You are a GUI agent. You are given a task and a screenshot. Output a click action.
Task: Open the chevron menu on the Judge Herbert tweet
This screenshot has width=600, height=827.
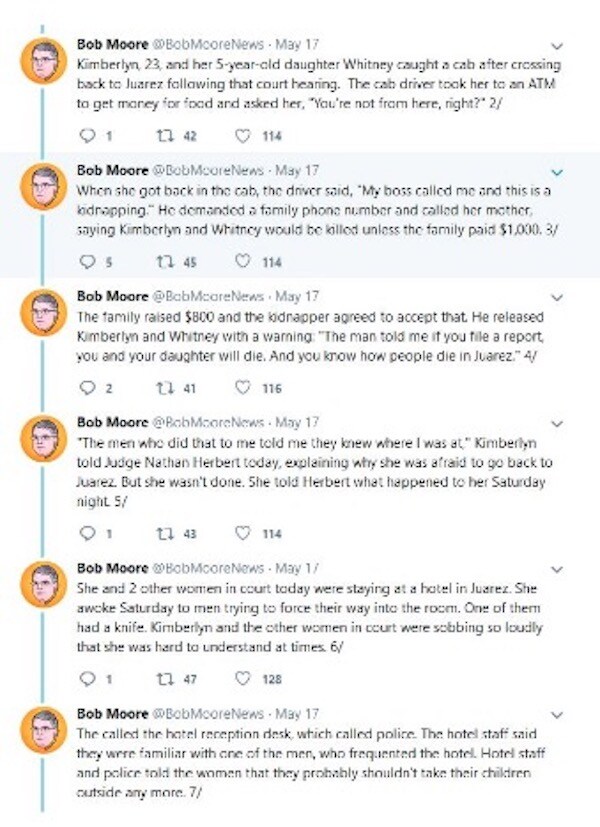(557, 423)
